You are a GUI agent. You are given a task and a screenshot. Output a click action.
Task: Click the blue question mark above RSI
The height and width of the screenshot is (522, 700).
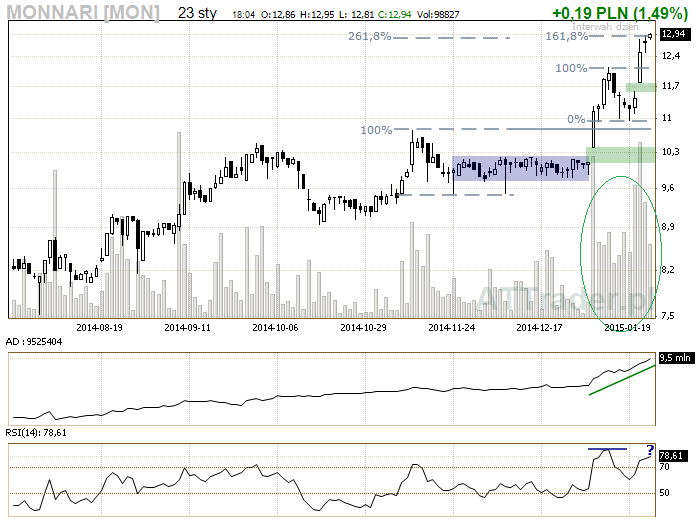(650, 450)
